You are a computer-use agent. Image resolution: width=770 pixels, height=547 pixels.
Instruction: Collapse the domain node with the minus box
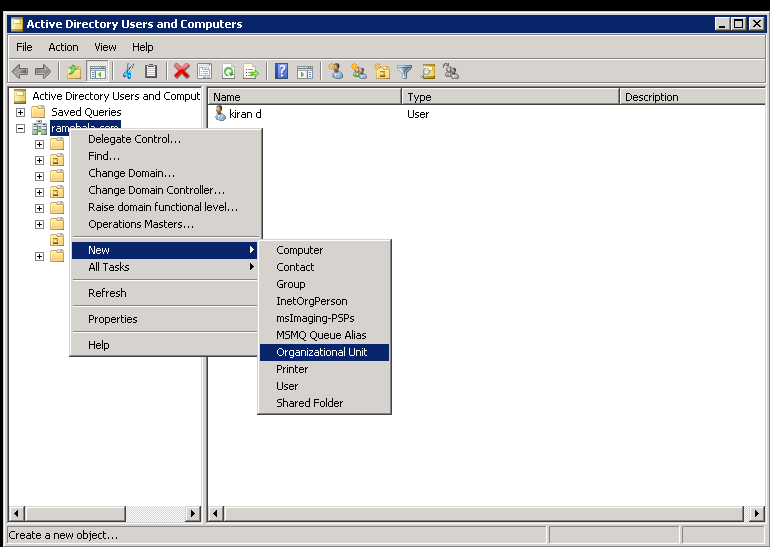[21, 129]
